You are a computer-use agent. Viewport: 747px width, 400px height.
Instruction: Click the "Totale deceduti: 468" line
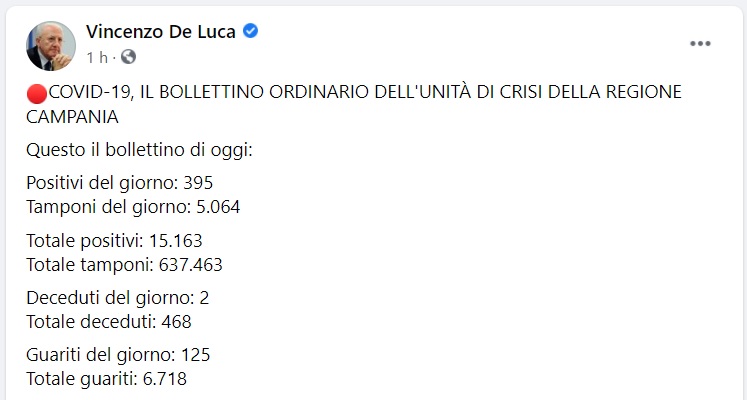pyautogui.click(x=109, y=322)
